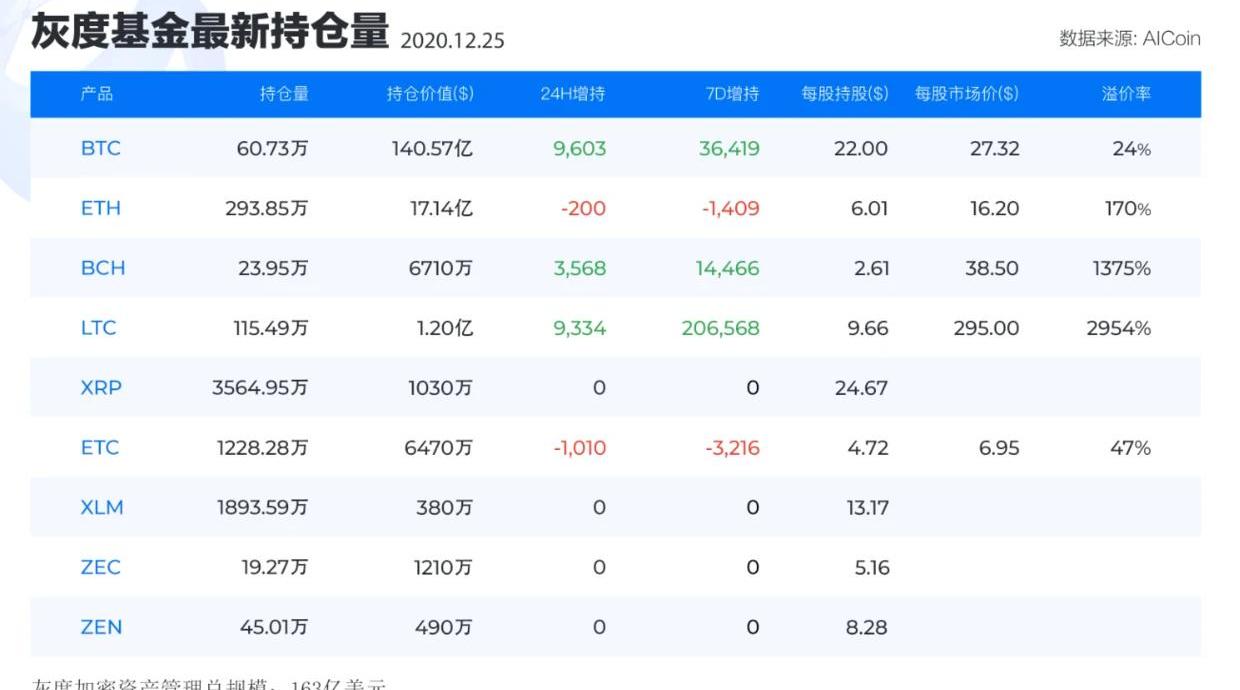1240x690 pixels.
Task: Click the LTC product name
Action: click(98, 328)
